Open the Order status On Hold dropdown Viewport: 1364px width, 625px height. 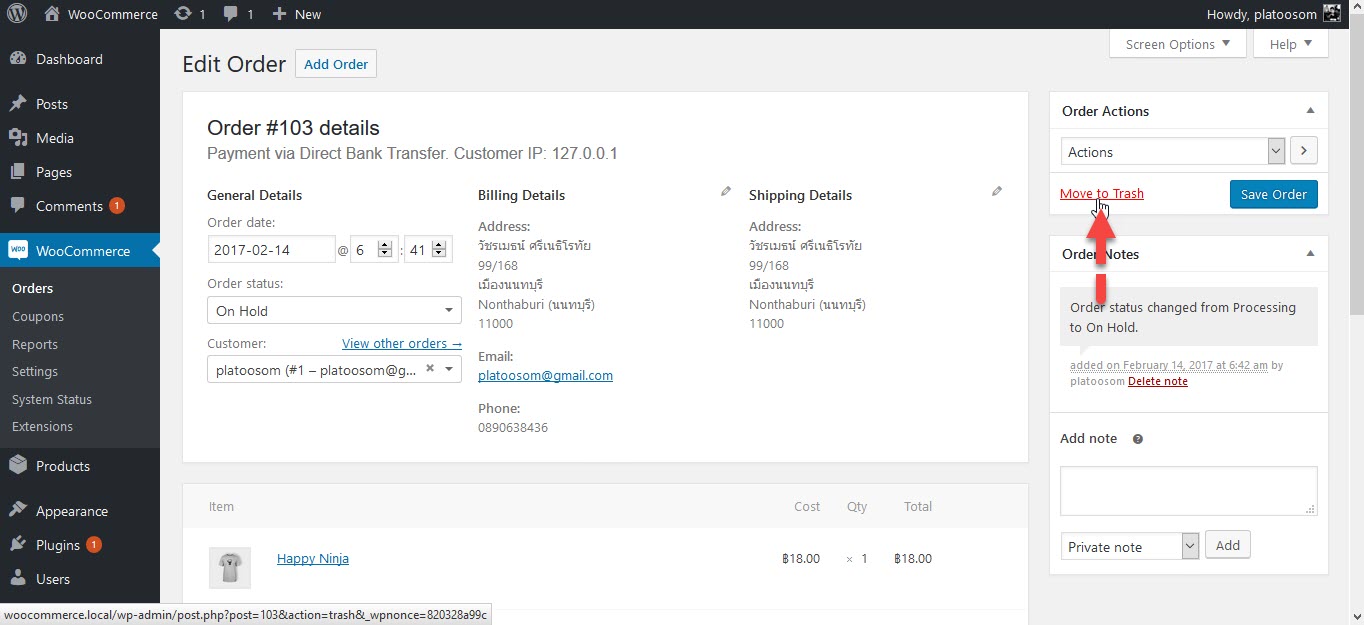click(x=334, y=311)
